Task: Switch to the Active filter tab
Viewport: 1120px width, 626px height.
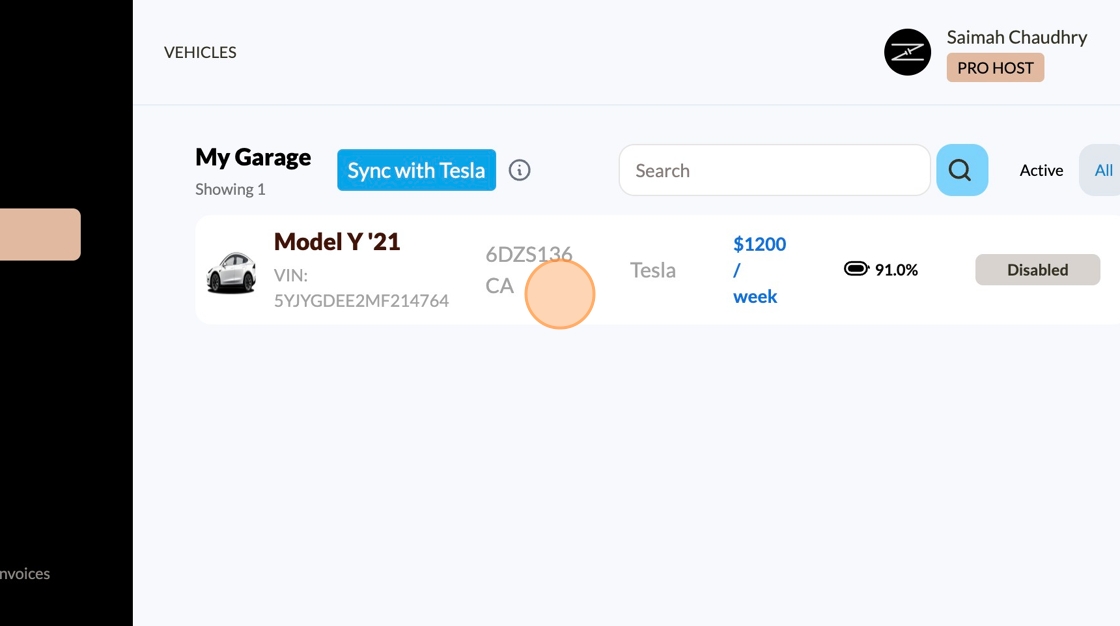Action: tap(1041, 170)
